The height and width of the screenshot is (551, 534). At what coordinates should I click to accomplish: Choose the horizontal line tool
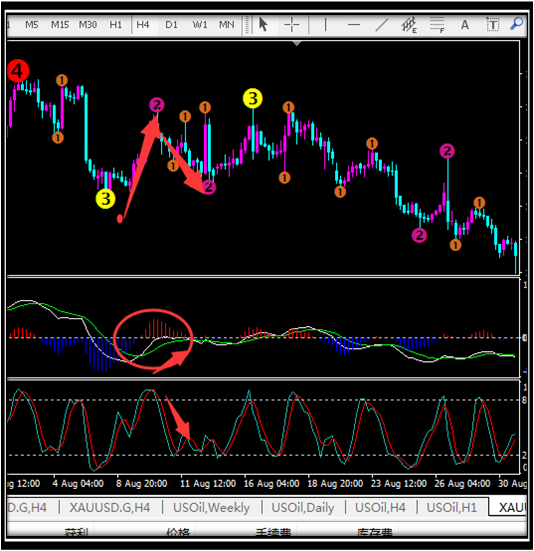click(353, 25)
